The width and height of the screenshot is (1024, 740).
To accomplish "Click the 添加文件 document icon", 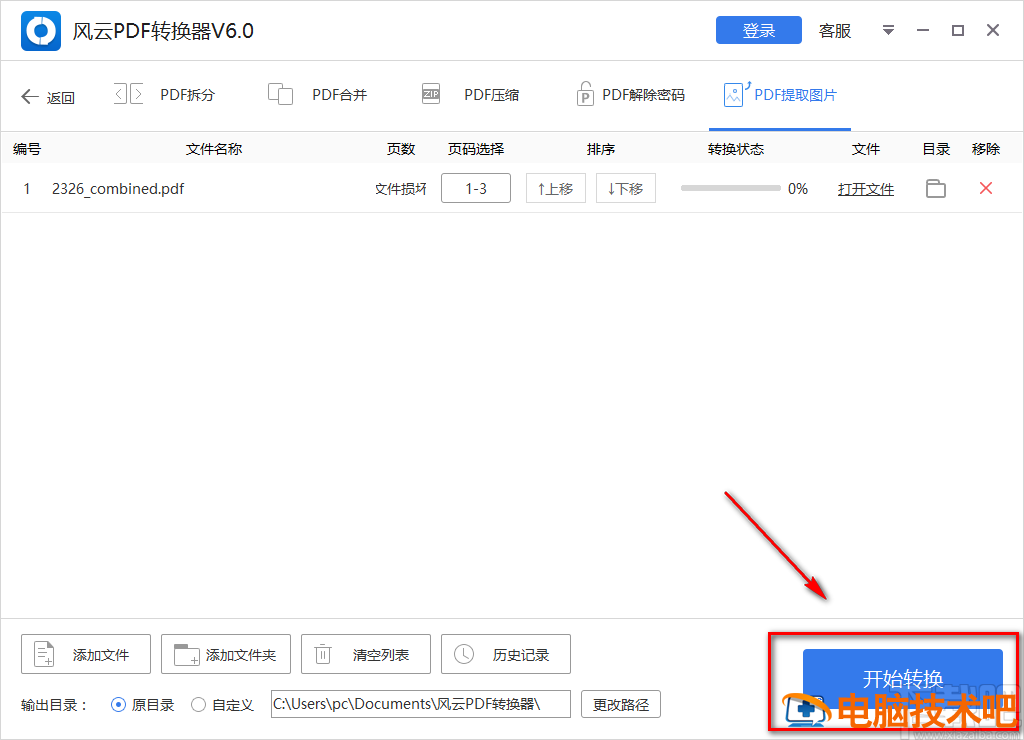I will (x=44, y=654).
